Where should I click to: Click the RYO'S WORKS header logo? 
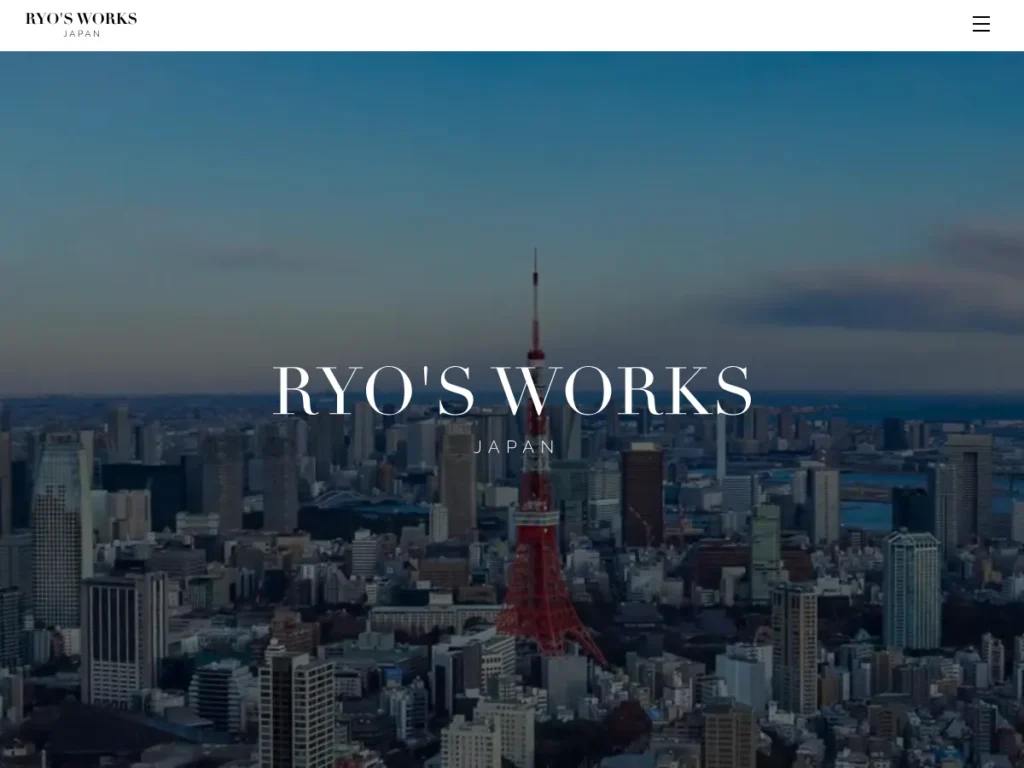point(82,25)
